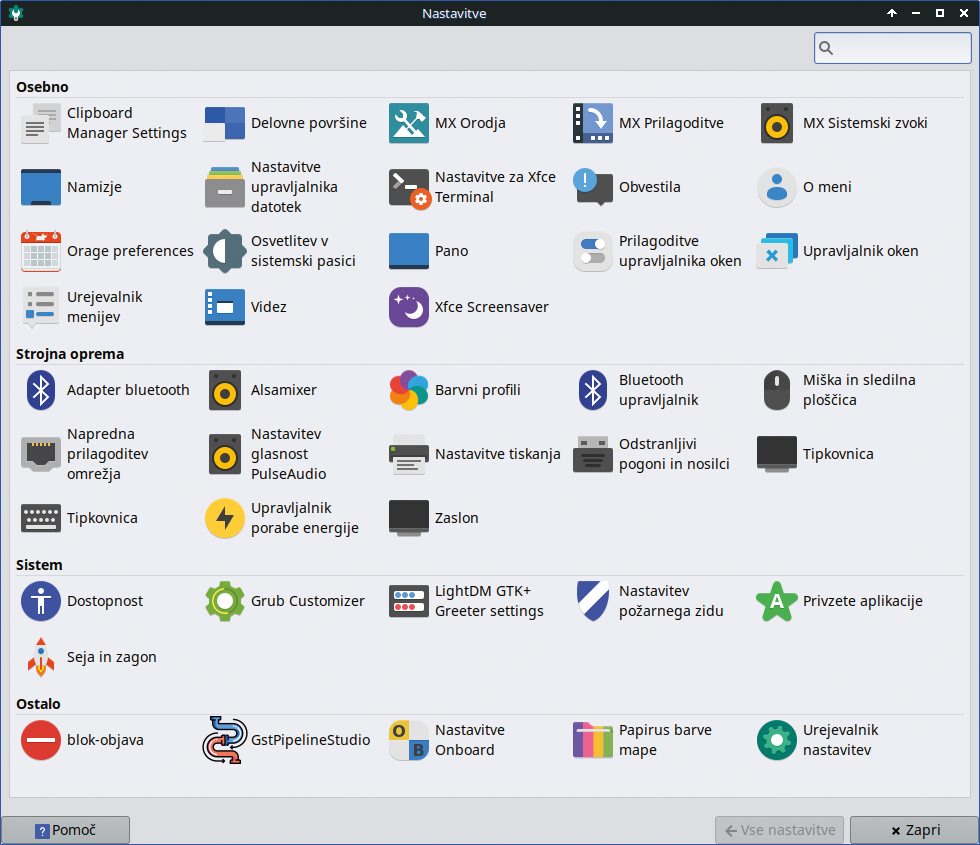Open Delovne površine workspace icon
The image size is (980, 845).
[224, 123]
